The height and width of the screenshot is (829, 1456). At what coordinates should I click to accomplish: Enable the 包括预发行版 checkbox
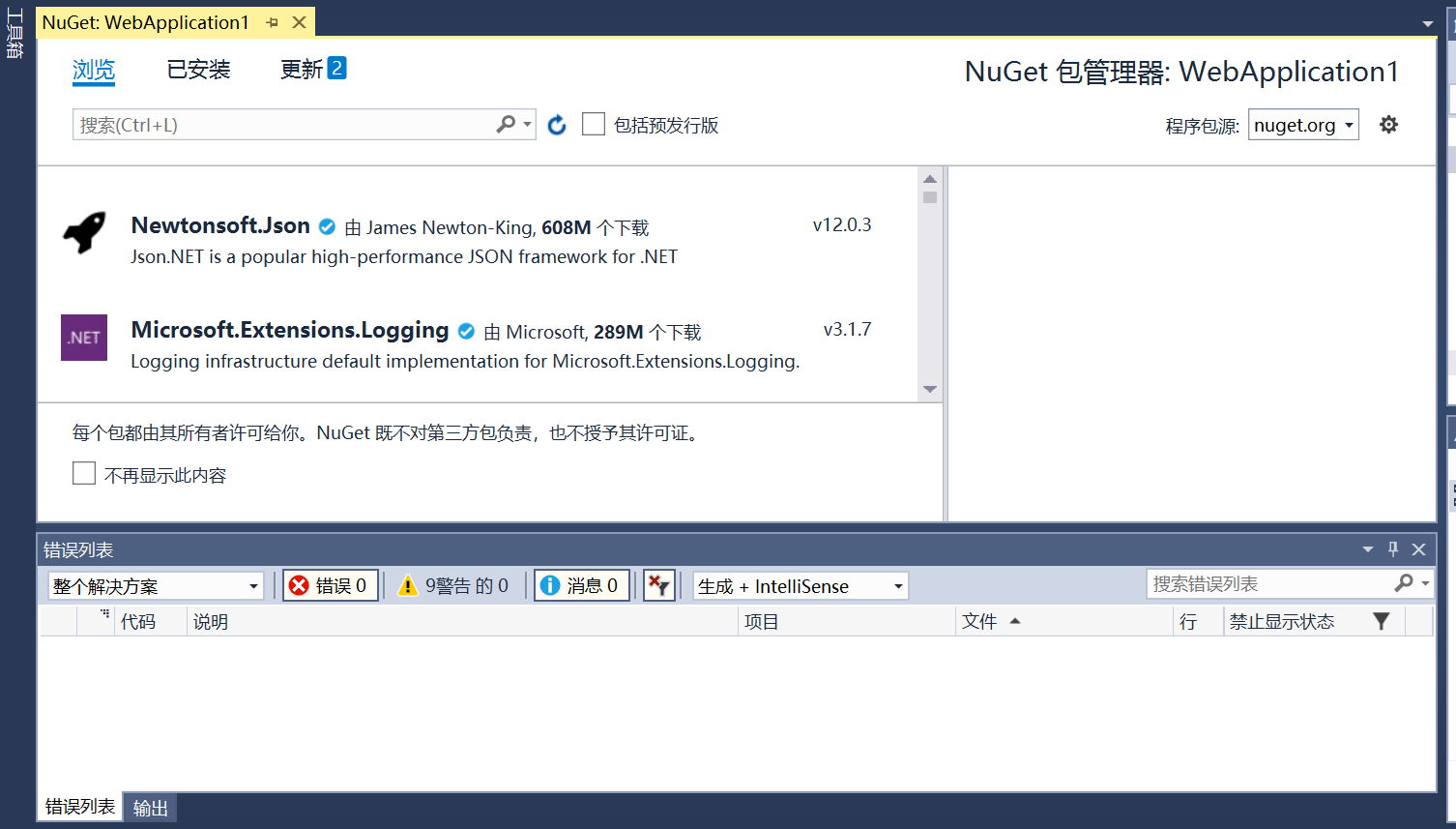pos(594,125)
